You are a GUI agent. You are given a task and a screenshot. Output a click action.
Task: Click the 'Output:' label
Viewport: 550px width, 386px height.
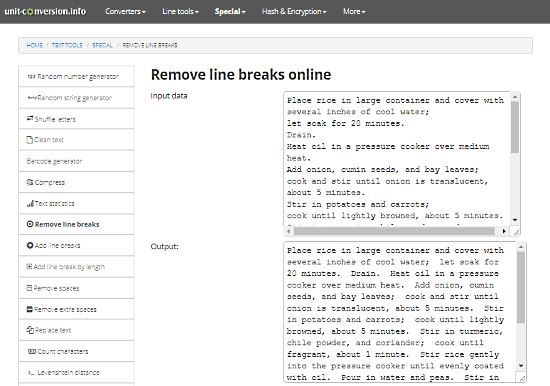pyautogui.click(x=165, y=246)
